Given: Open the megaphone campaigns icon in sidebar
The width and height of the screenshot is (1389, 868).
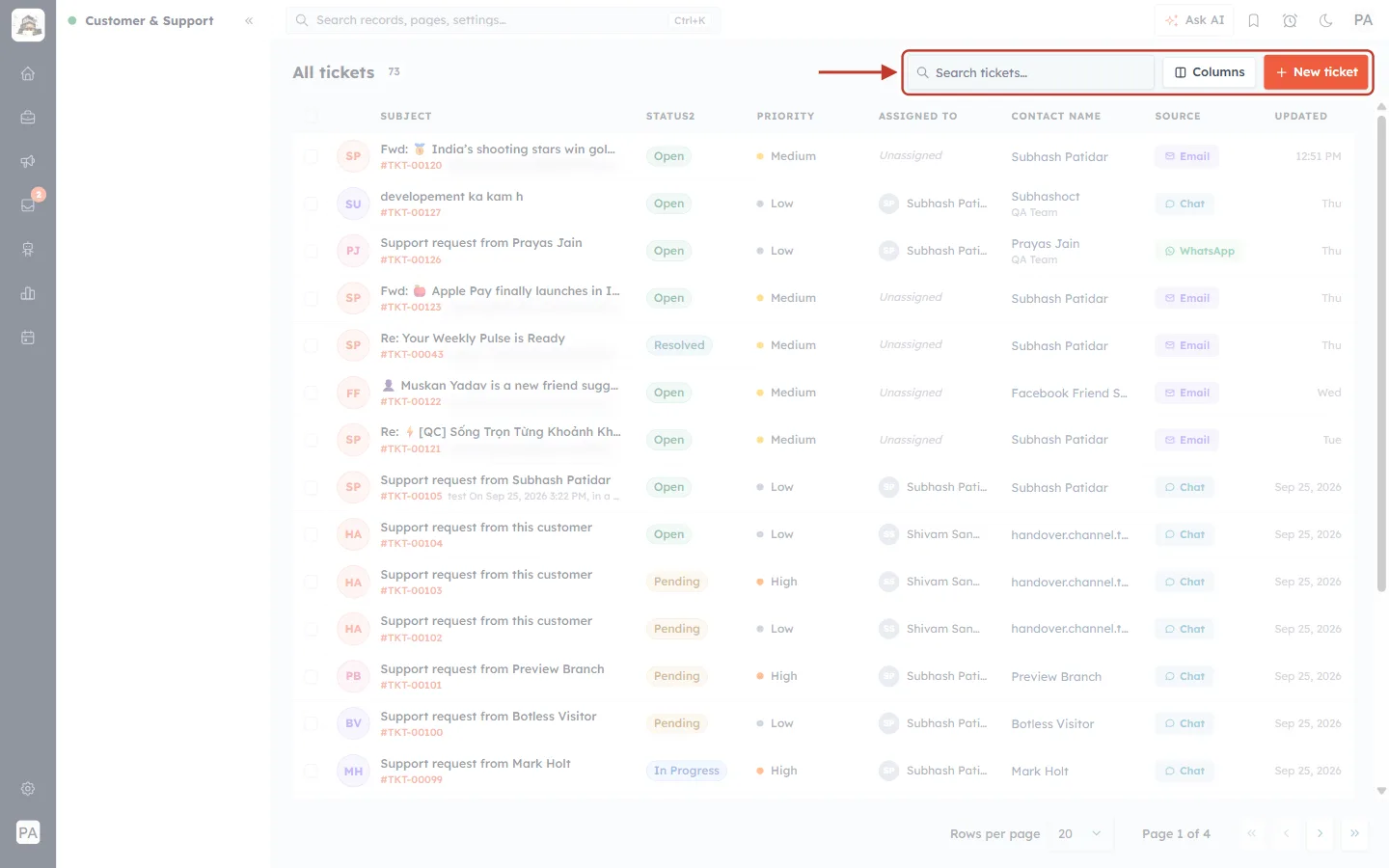Looking at the screenshot, I should click(x=28, y=161).
